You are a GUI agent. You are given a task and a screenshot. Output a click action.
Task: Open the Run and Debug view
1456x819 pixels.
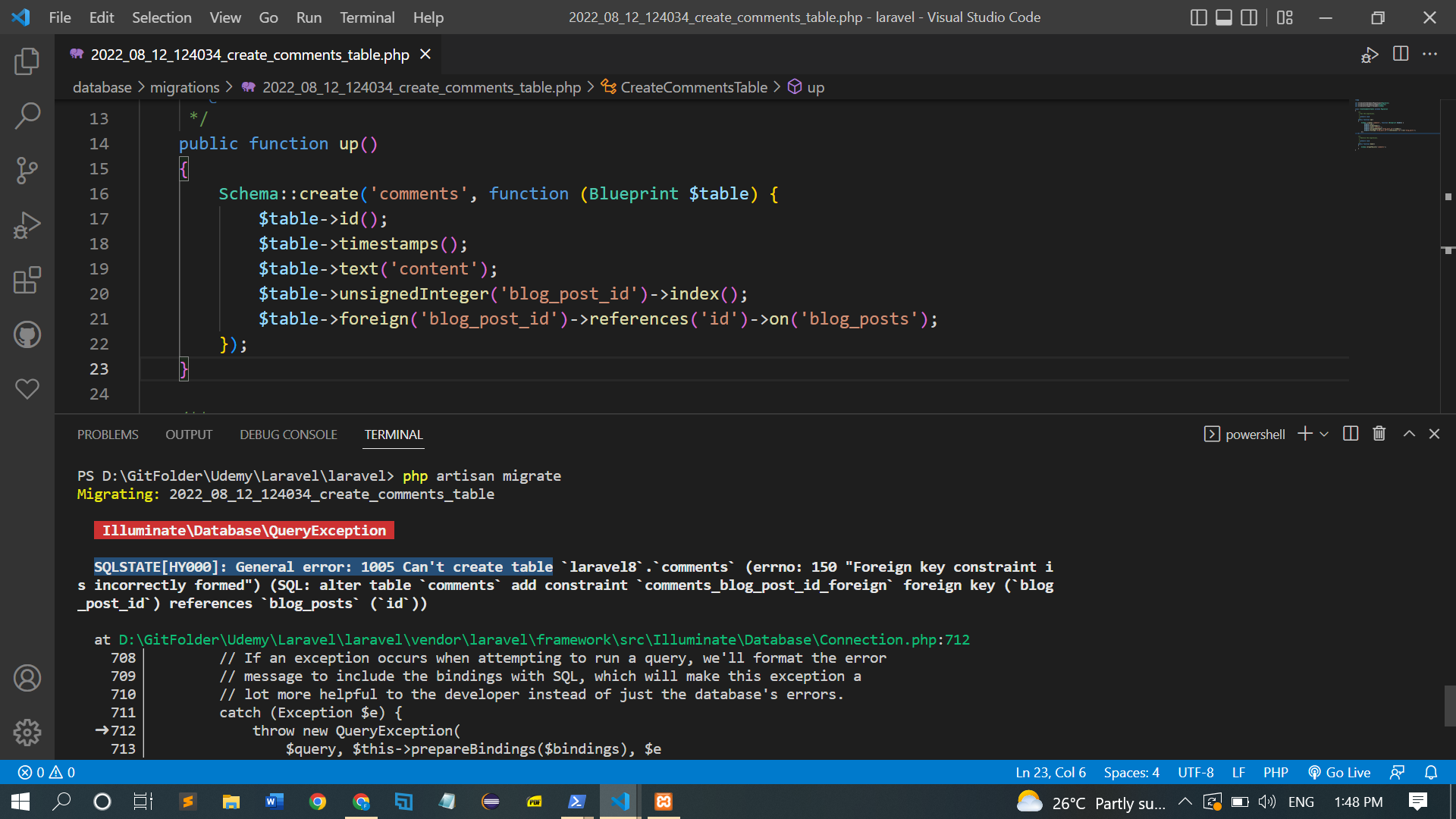[27, 225]
